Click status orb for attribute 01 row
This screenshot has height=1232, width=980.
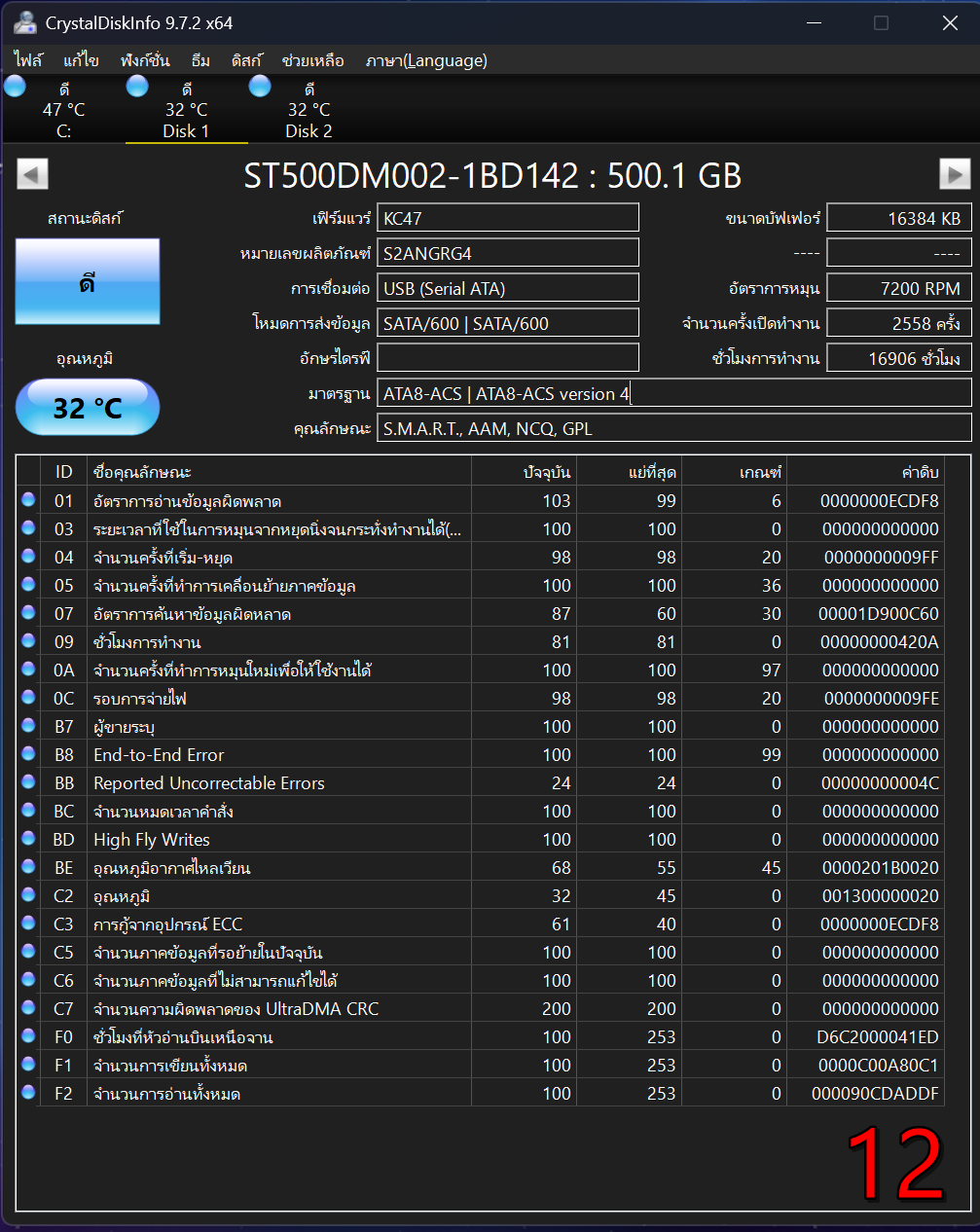[28, 500]
